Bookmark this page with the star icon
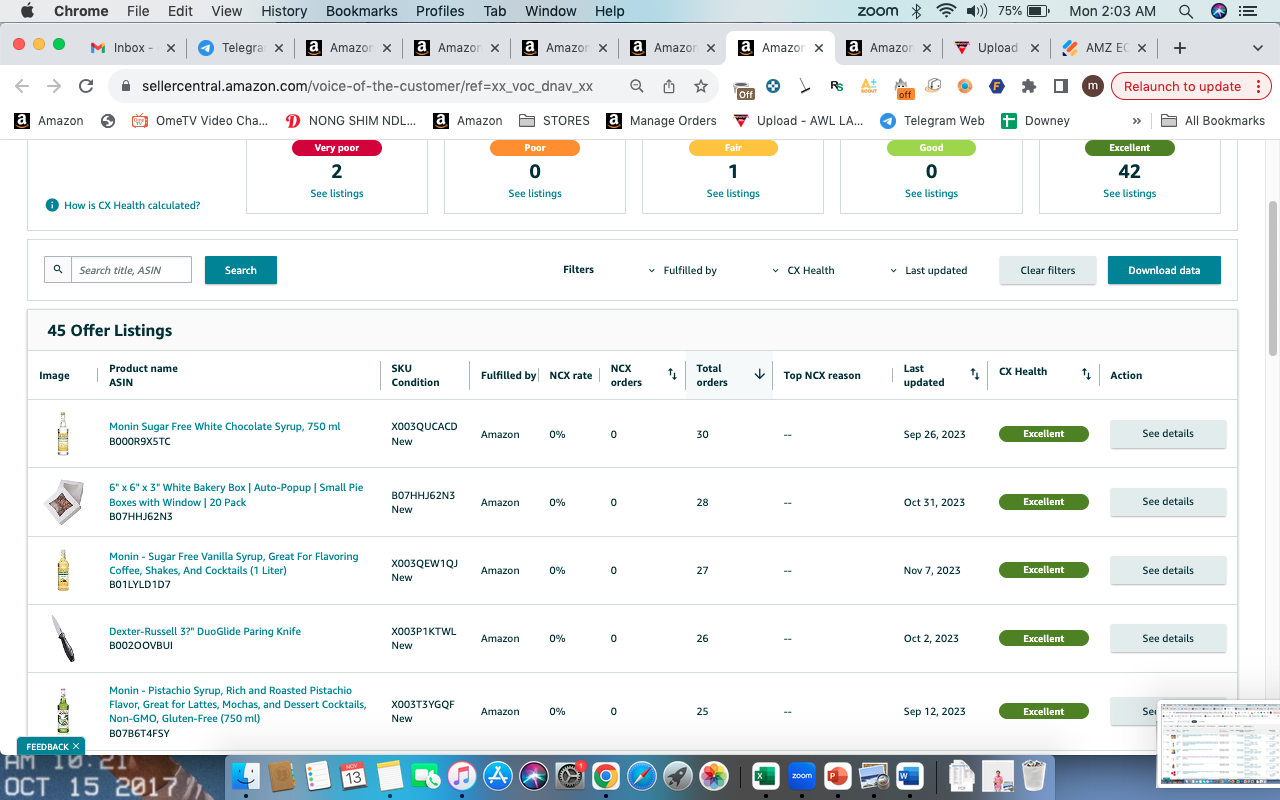Screen dimensions: 1280x800 pyautogui.click(x=701, y=86)
